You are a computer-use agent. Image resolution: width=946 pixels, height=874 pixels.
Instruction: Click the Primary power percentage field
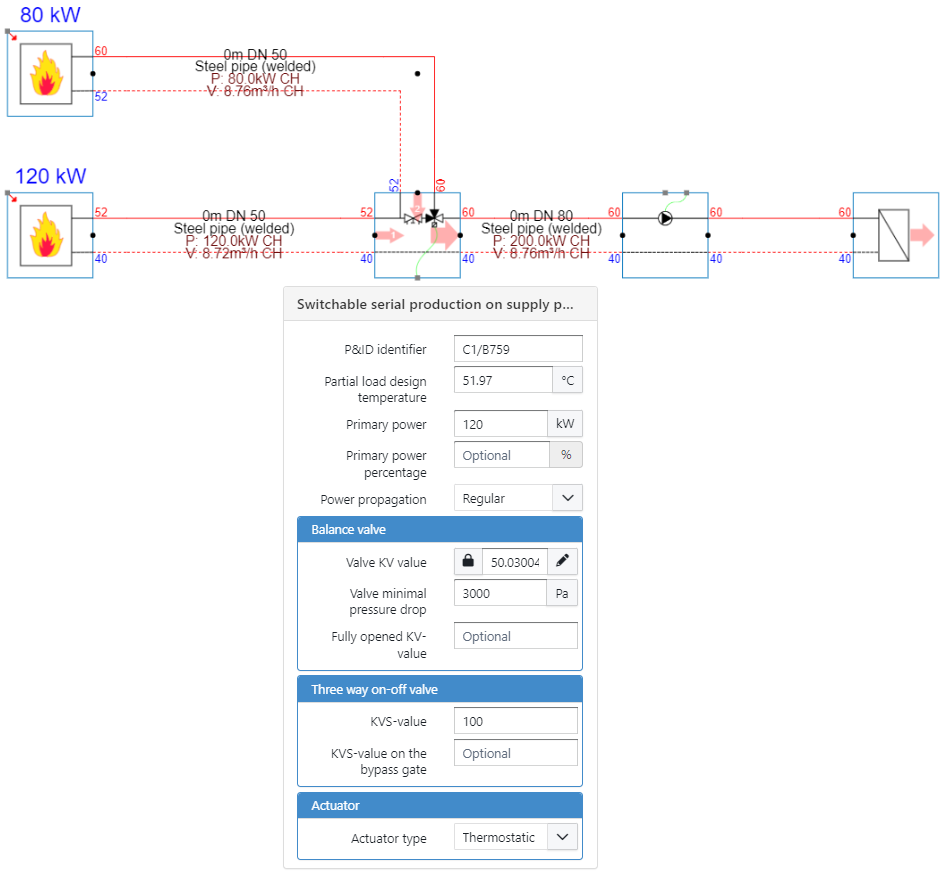coord(500,455)
